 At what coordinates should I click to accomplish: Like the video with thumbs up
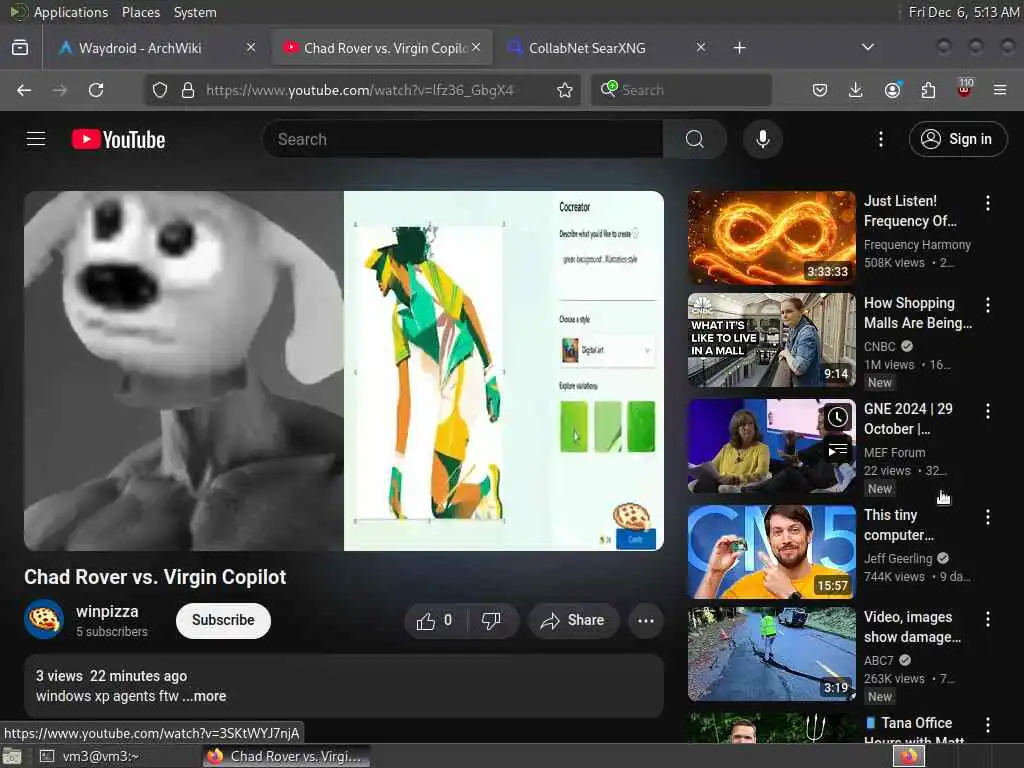(x=436, y=620)
